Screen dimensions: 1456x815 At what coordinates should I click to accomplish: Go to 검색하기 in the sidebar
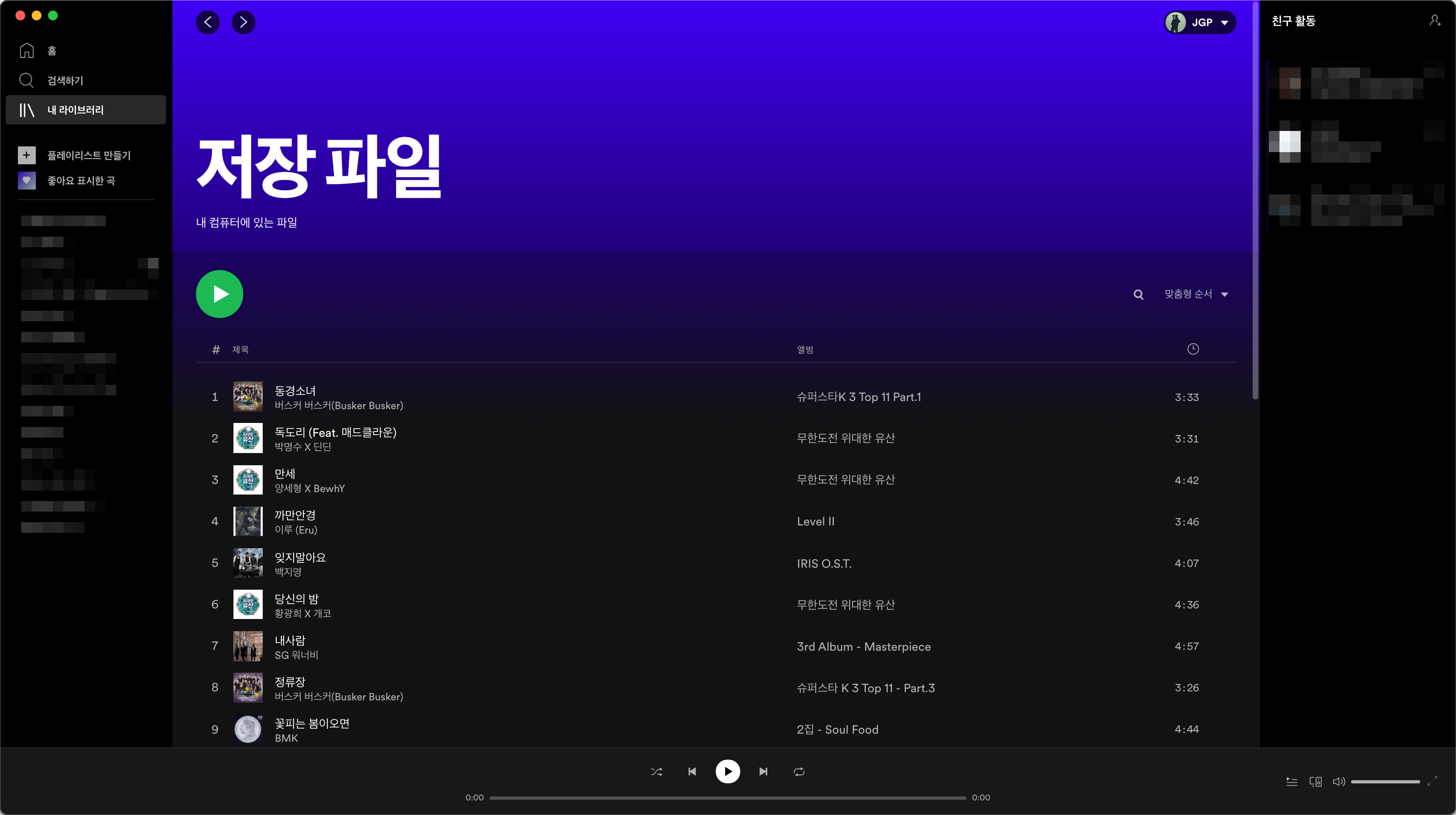click(65, 80)
